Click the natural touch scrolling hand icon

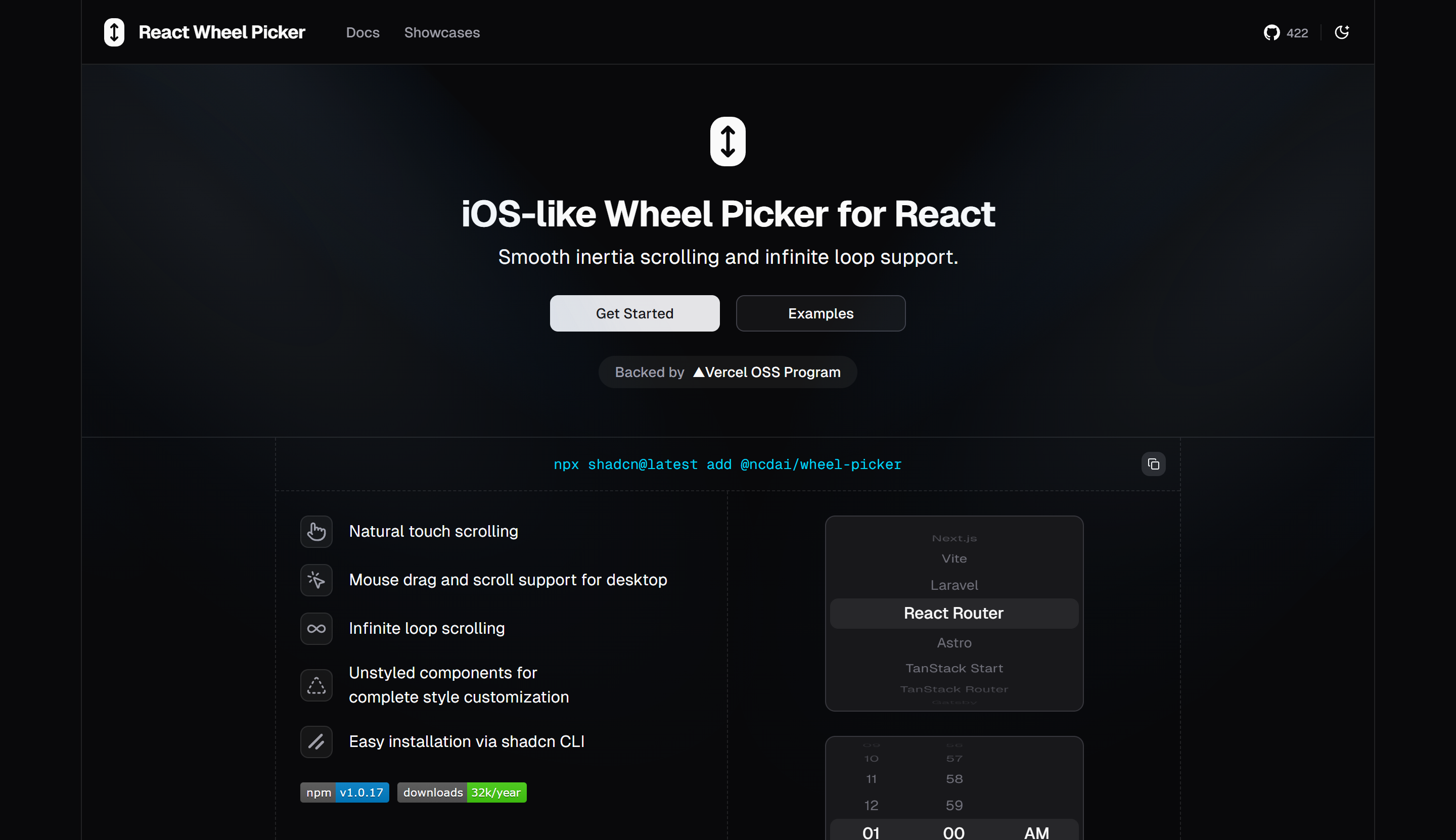point(316,531)
